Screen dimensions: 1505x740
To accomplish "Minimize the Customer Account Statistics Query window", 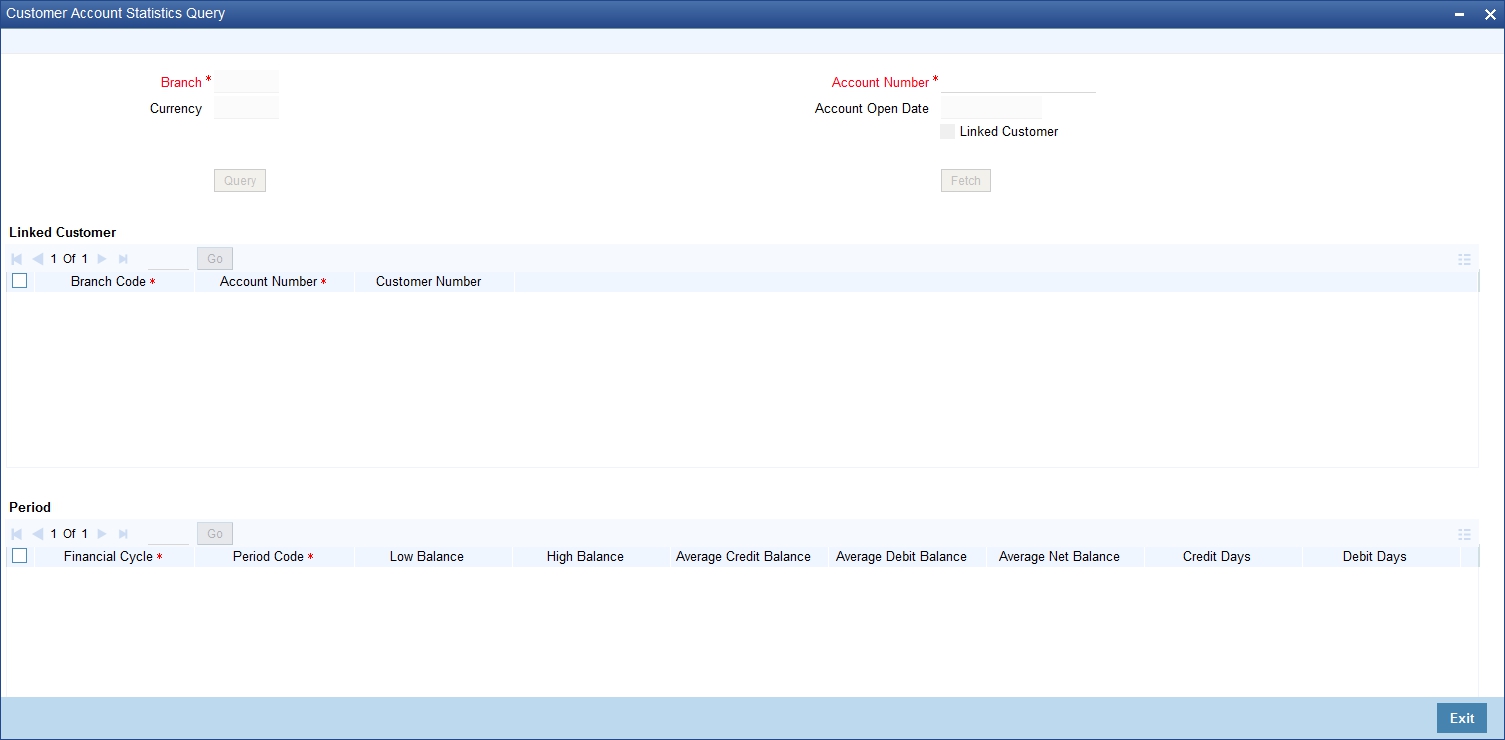I will point(1460,14).
